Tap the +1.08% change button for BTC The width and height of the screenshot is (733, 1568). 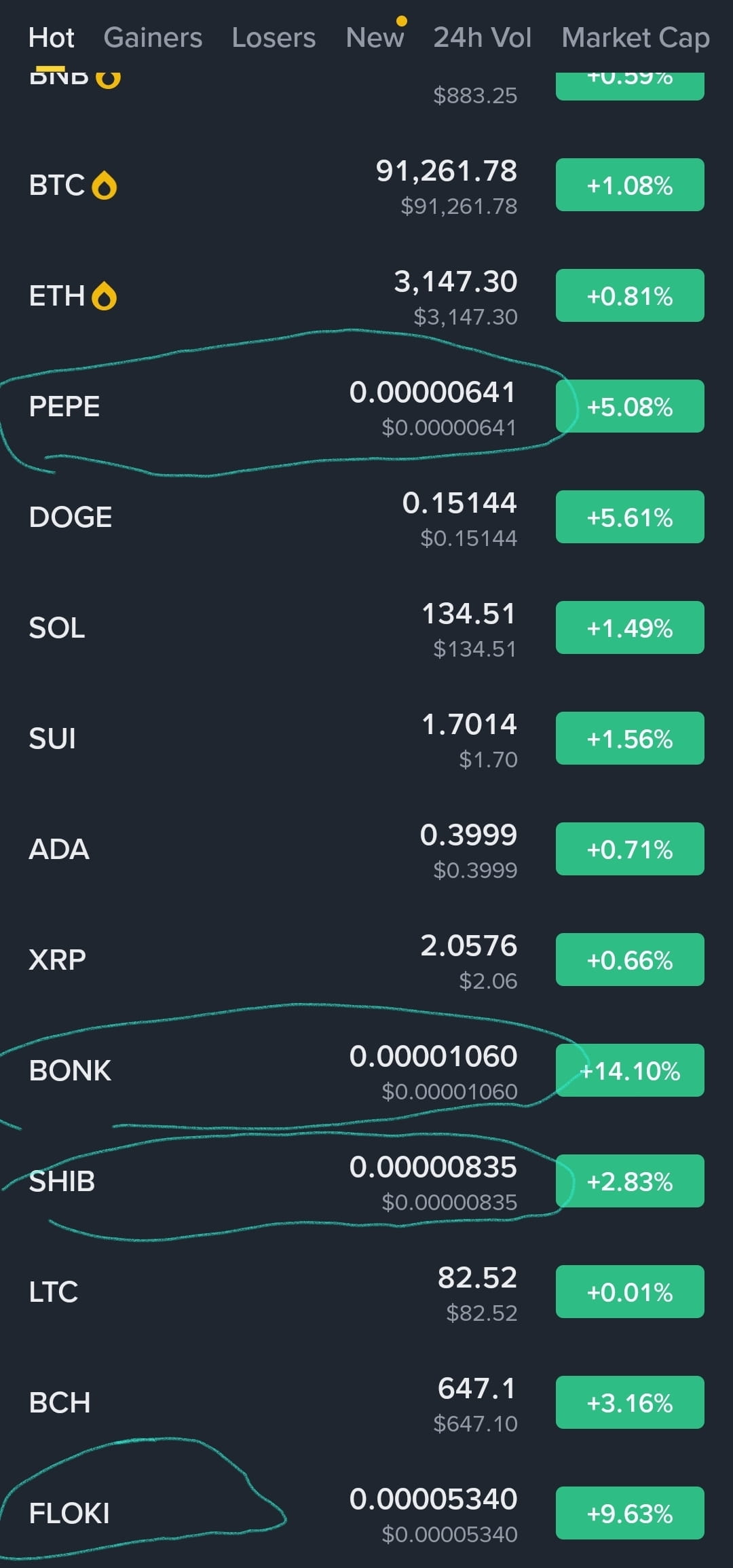point(630,185)
